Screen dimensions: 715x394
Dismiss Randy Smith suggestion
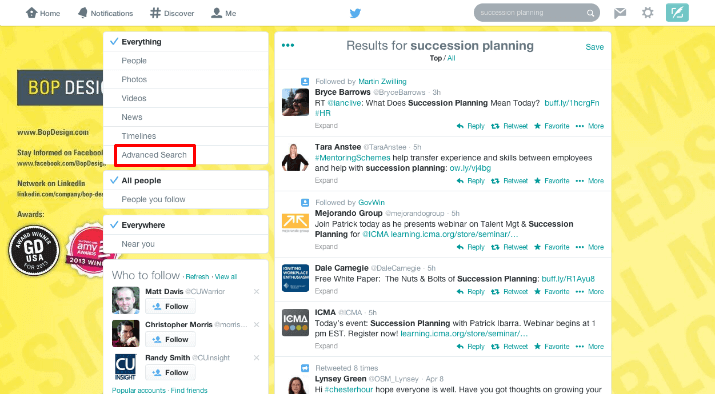(x=256, y=358)
